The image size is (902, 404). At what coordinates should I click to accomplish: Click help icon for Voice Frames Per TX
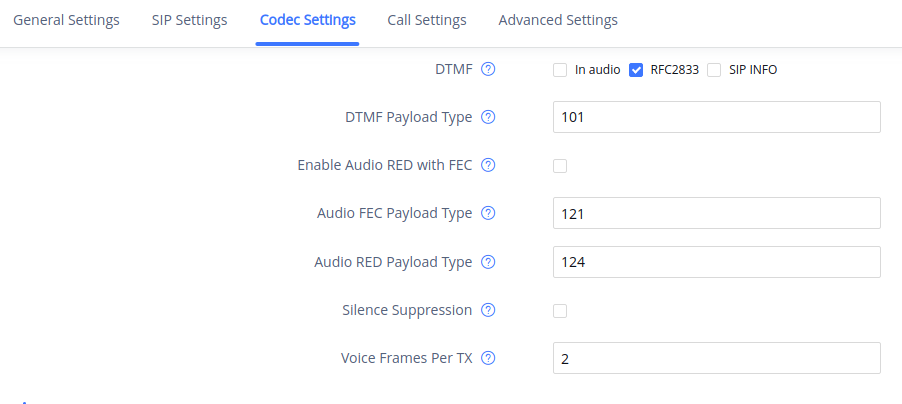[x=488, y=358]
